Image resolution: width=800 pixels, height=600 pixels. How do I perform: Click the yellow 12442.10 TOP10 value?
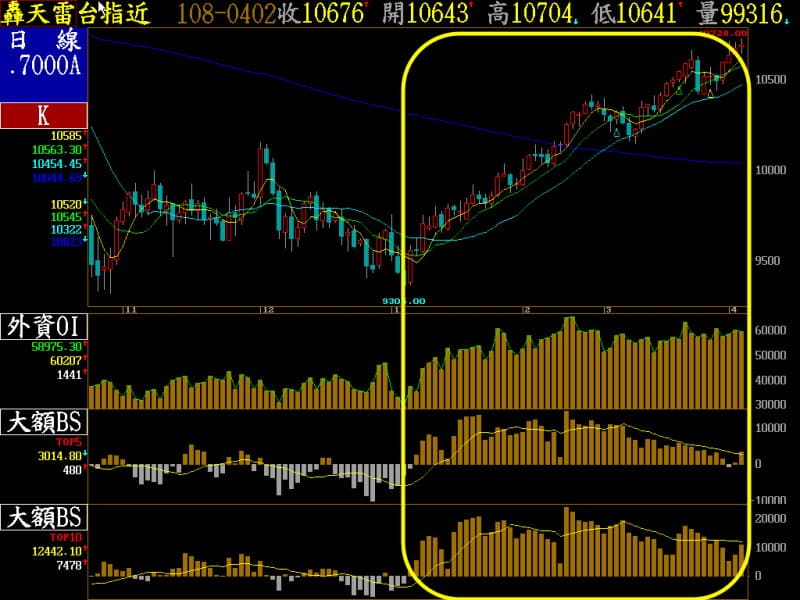point(56,553)
